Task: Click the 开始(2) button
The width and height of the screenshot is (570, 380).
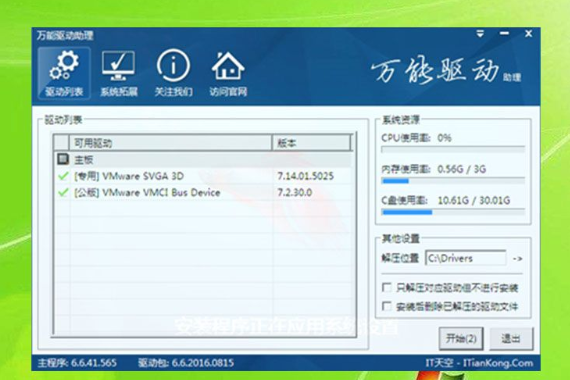Action: click(461, 339)
